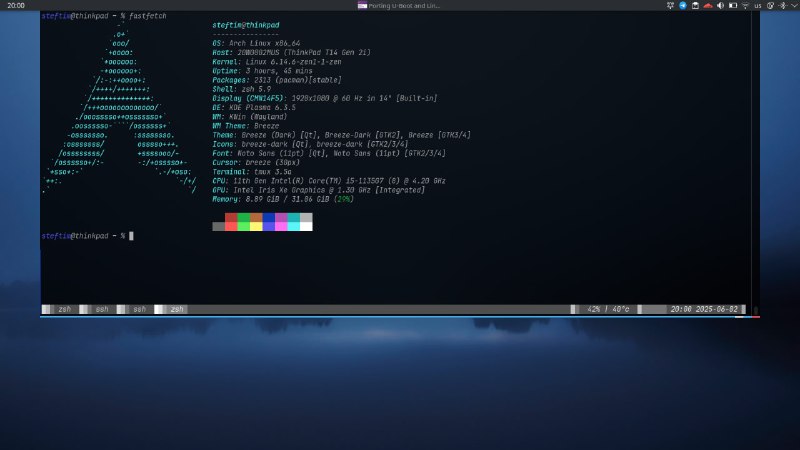Open the Telegram tray icon
This screenshot has width=800, height=450.
pos(683,6)
